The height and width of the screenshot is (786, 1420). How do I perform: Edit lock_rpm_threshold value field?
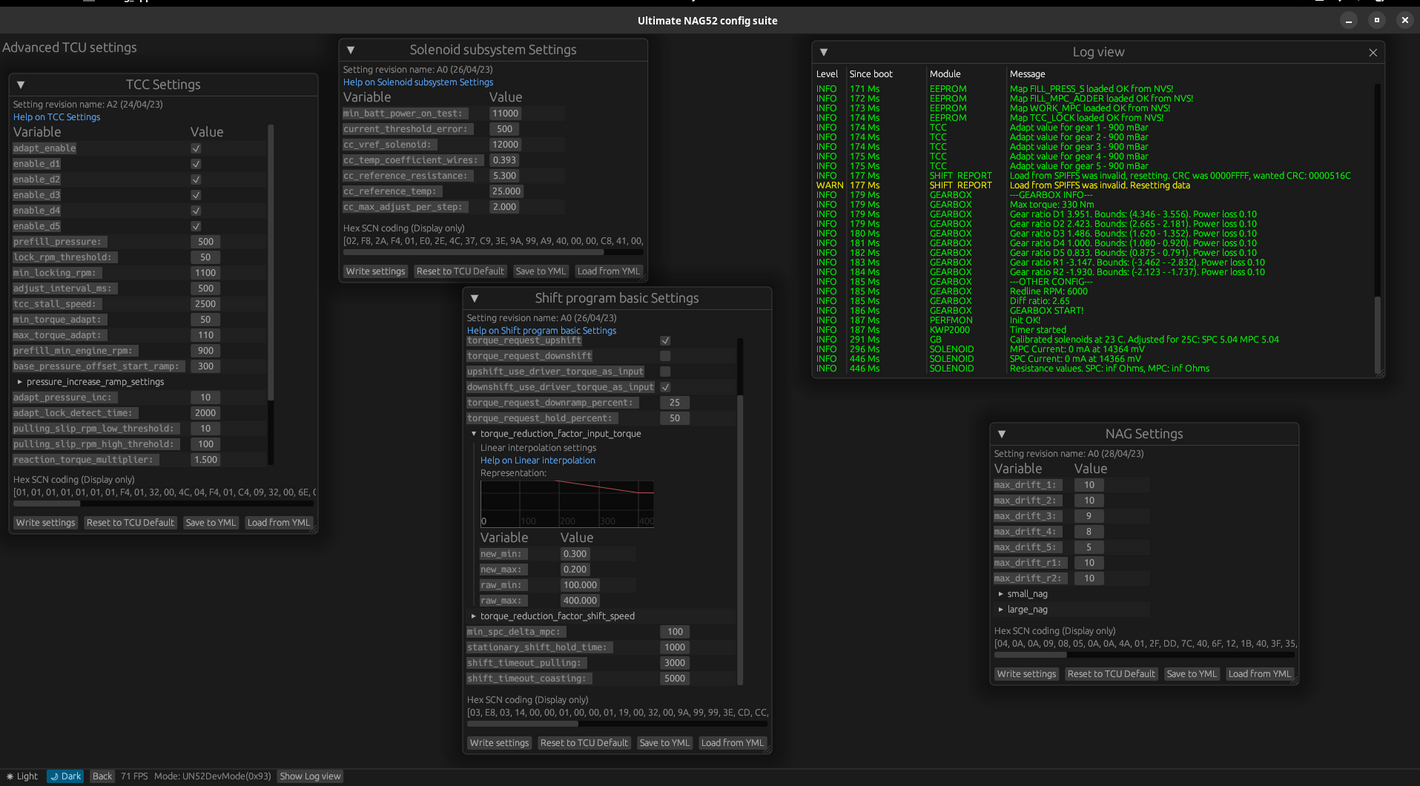[x=205, y=257]
